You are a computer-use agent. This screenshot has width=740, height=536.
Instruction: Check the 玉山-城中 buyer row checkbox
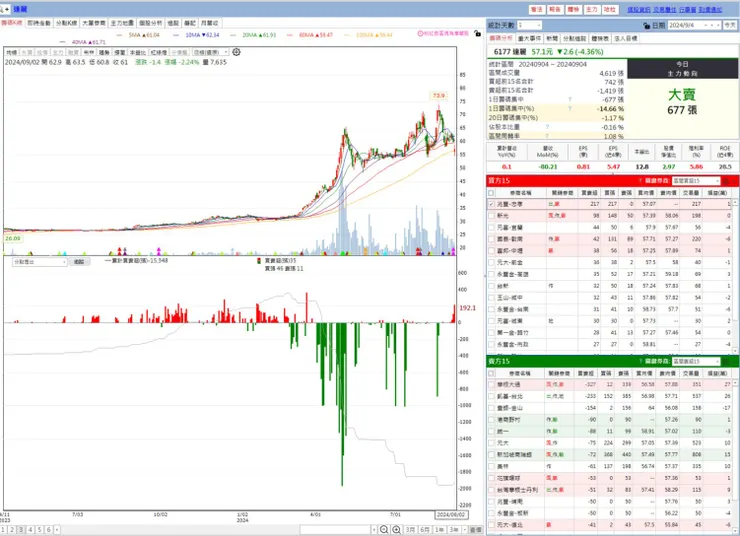(x=491, y=298)
